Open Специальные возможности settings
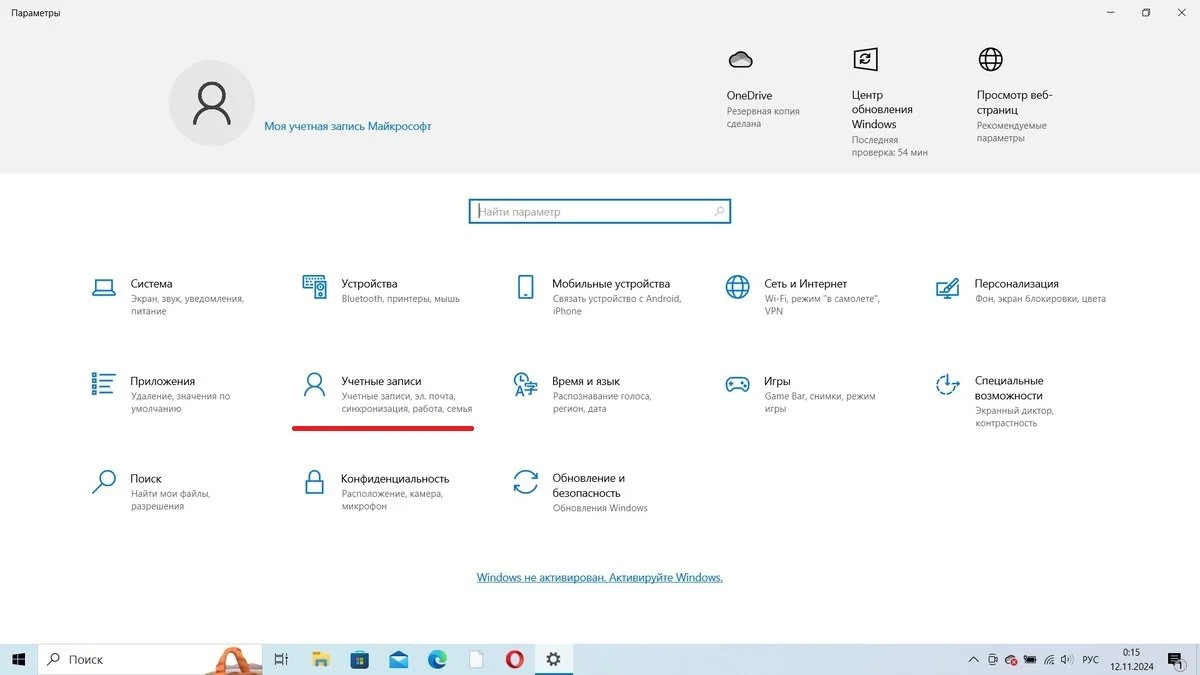The height and width of the screenshot is (675, 1200). point(994,400)
